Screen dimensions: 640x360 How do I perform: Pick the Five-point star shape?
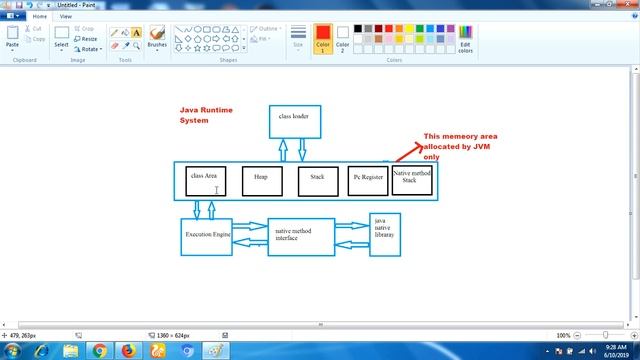pos(198,48)
